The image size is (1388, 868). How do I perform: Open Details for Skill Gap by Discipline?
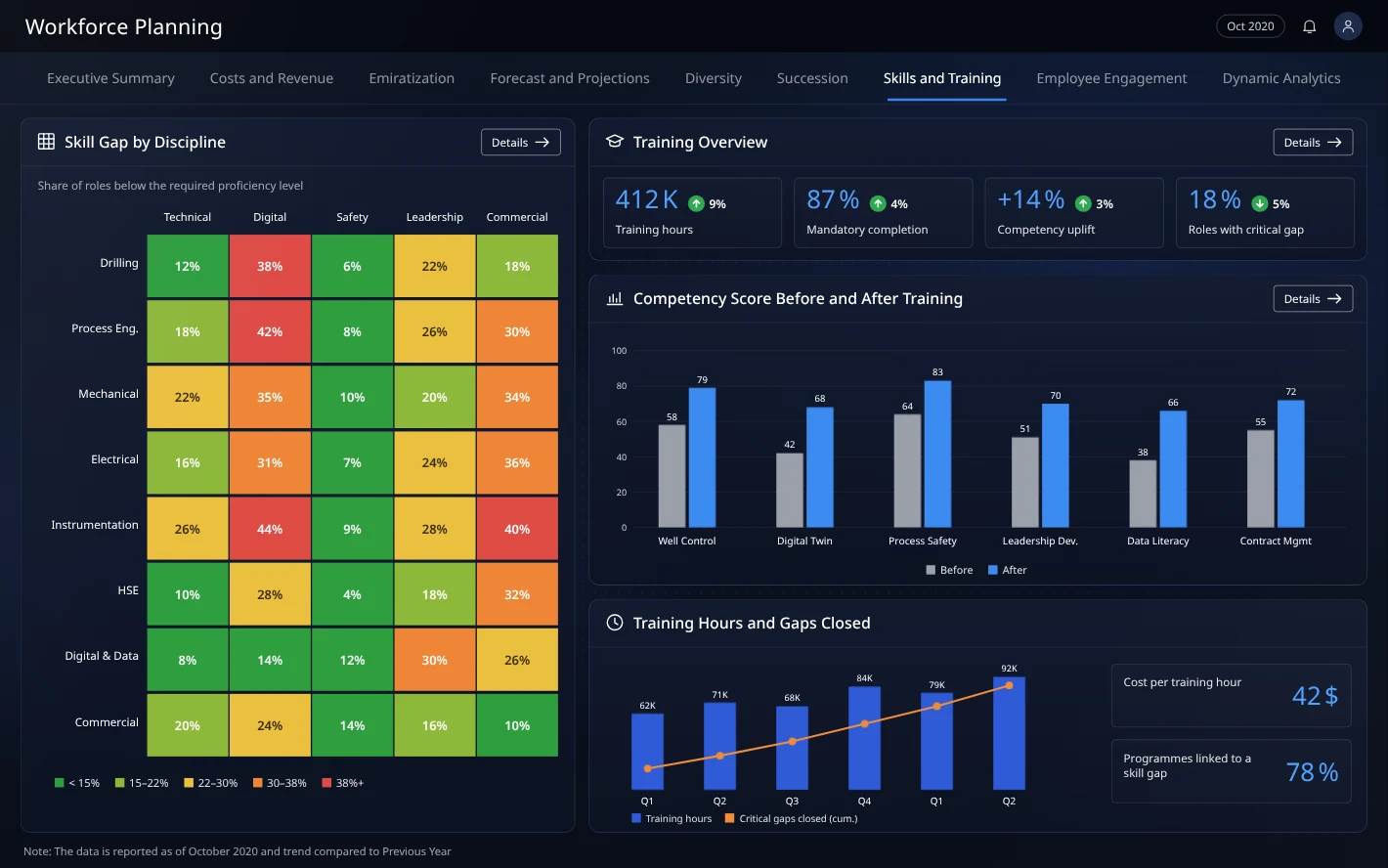click(x=520, y=142)
